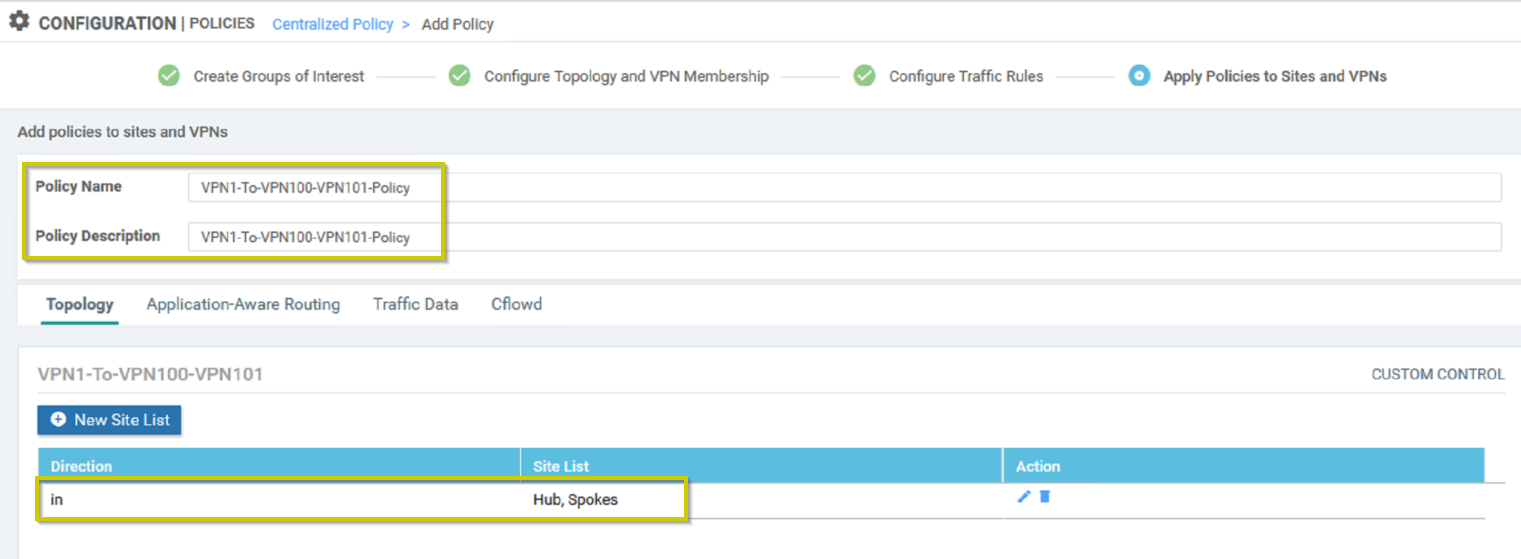
Task: Click into the Policy Name field
Action: click(x=844, y=187)
